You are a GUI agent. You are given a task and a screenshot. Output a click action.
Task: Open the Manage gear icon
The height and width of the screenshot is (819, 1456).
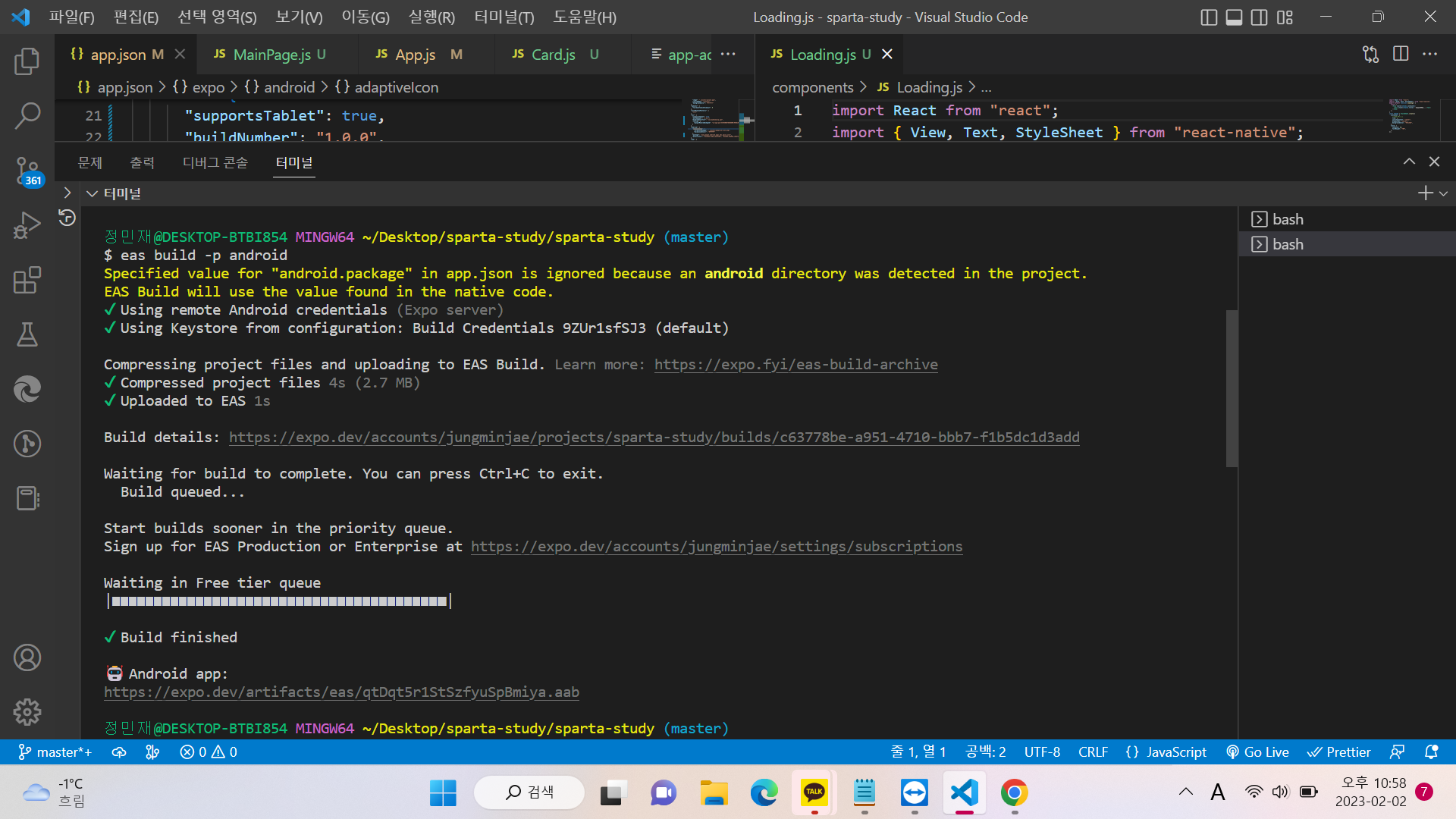coord(27,712)
